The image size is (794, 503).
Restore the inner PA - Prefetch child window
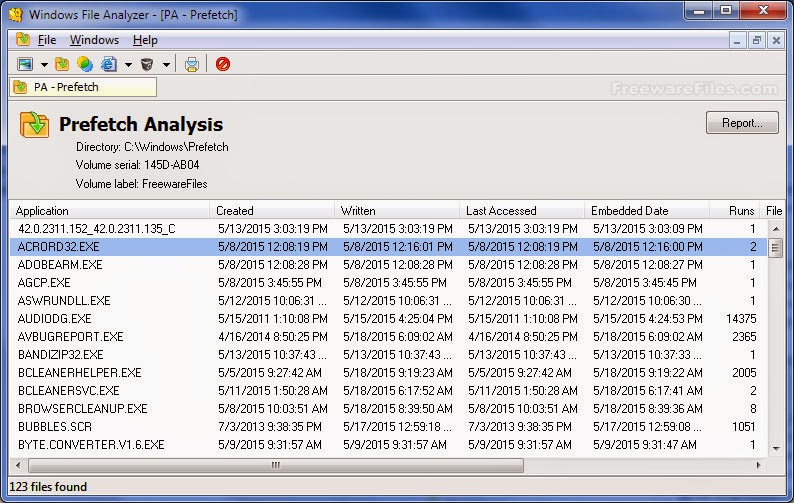757,41
